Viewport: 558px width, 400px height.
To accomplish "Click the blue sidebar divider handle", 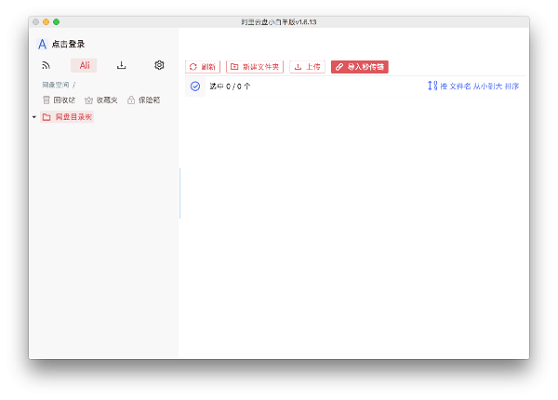I will coord(180,193).
